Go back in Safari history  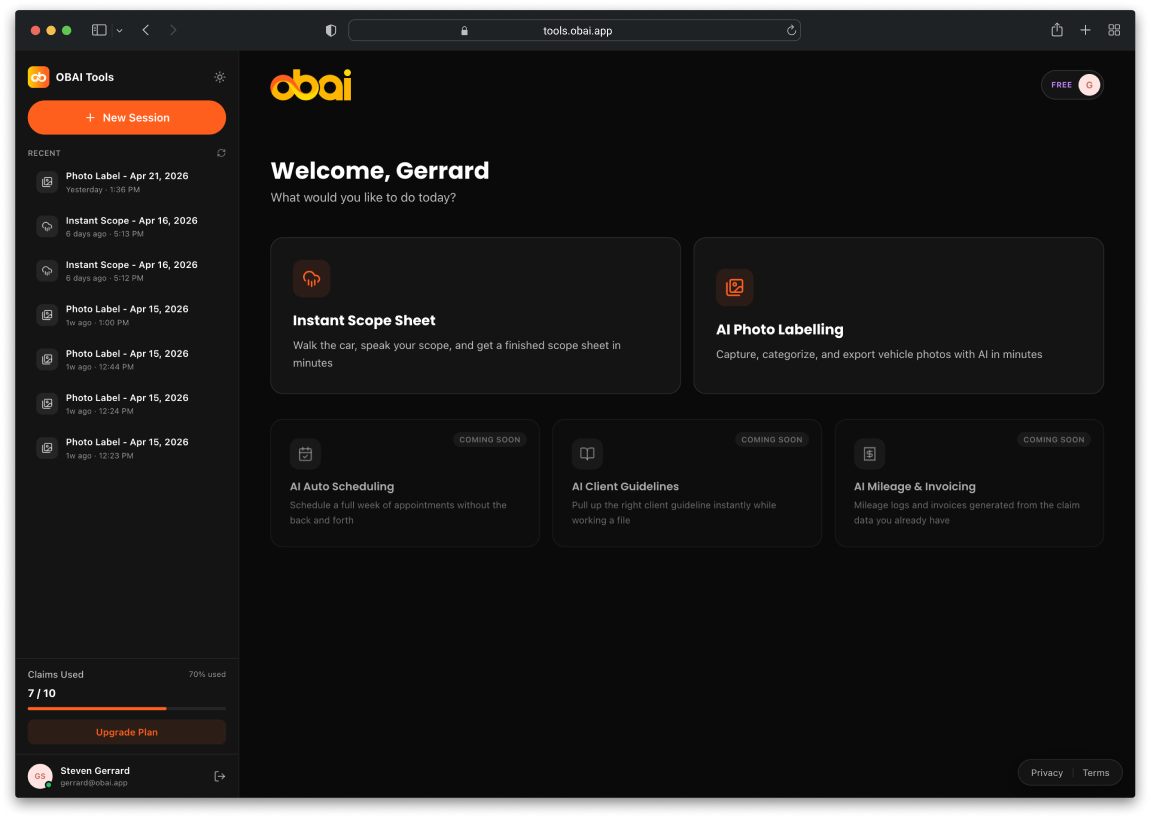point(146,30)
